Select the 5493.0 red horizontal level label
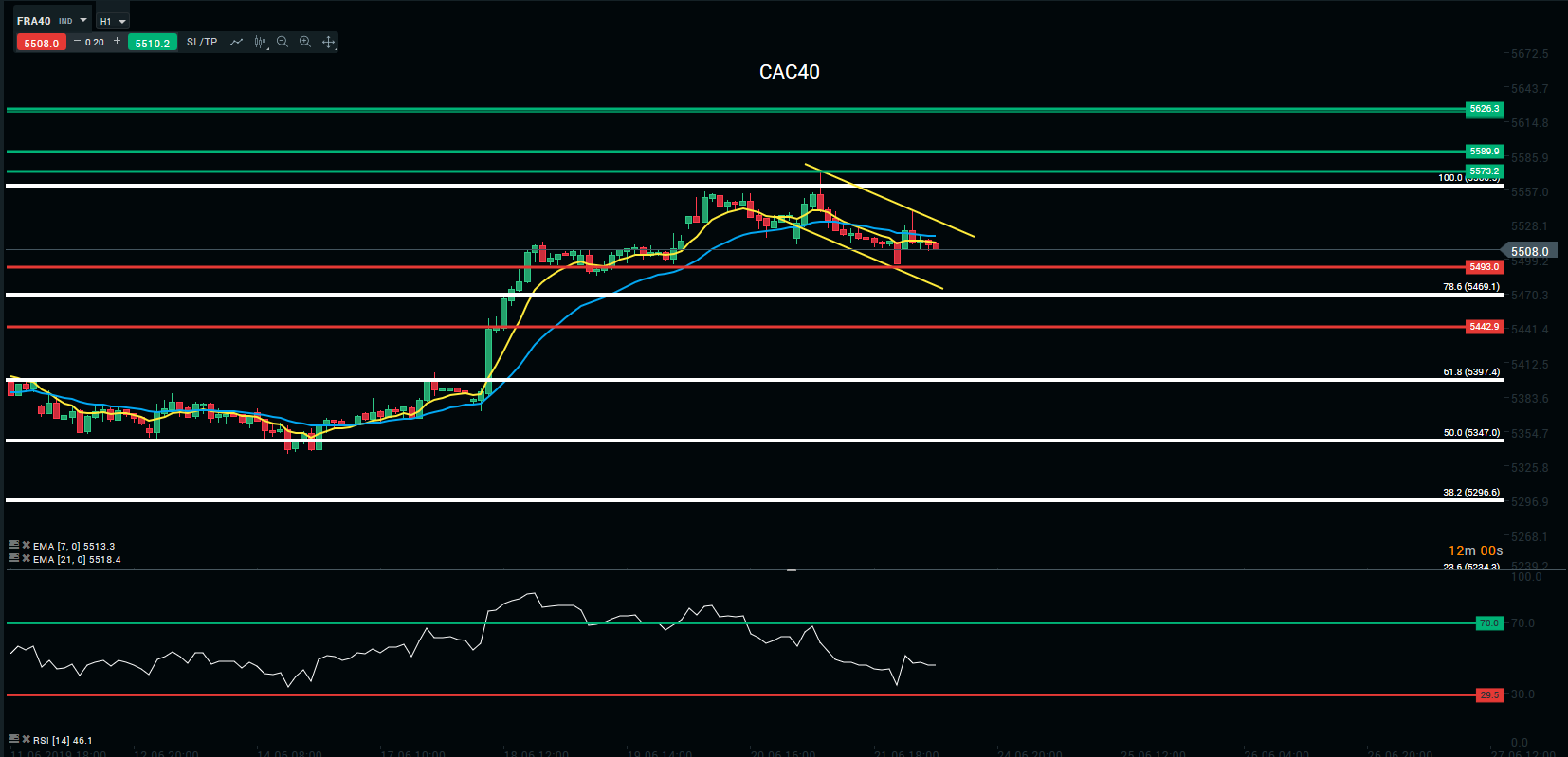This screenshot has width=1568, height=757. tap(1484, 267)
